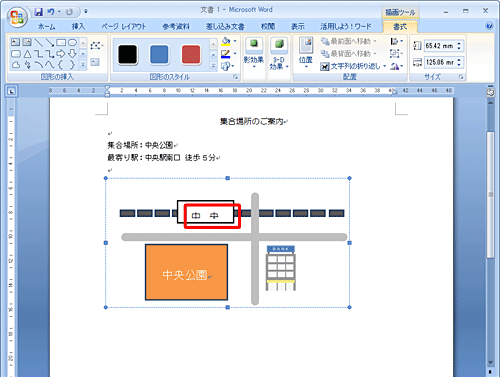
Task: Open the 挿入 tab
Action: 78,26
